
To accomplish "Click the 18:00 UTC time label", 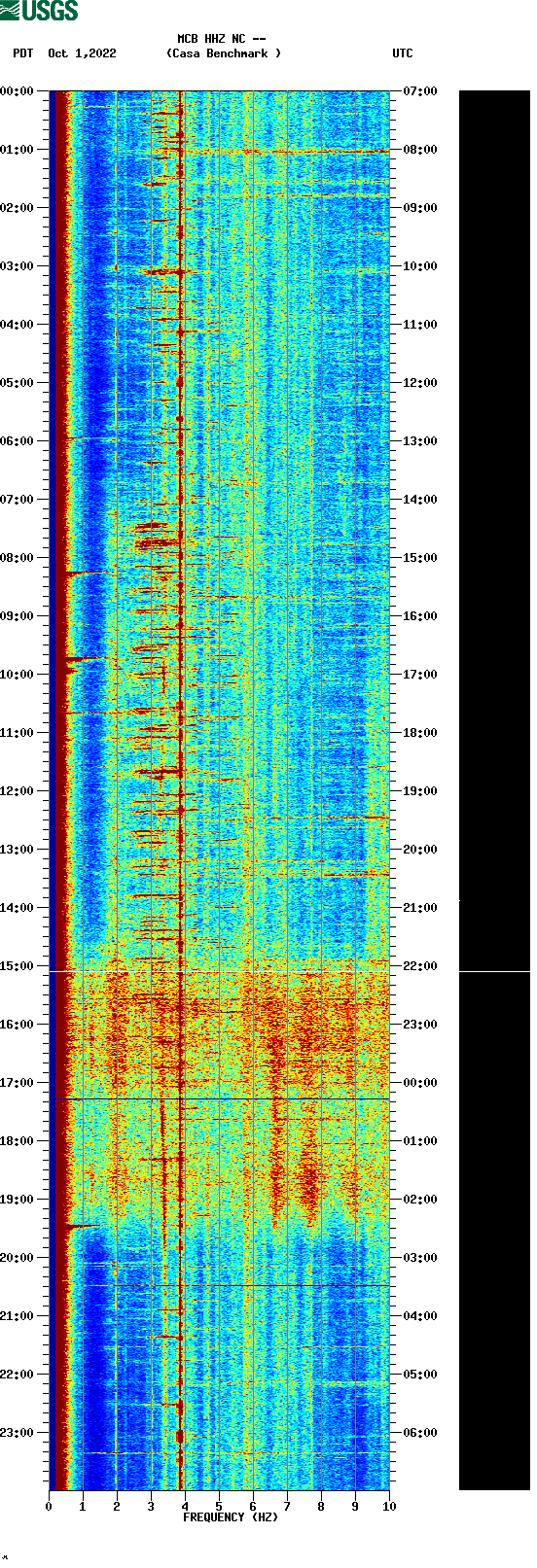I will pos(420,733).
